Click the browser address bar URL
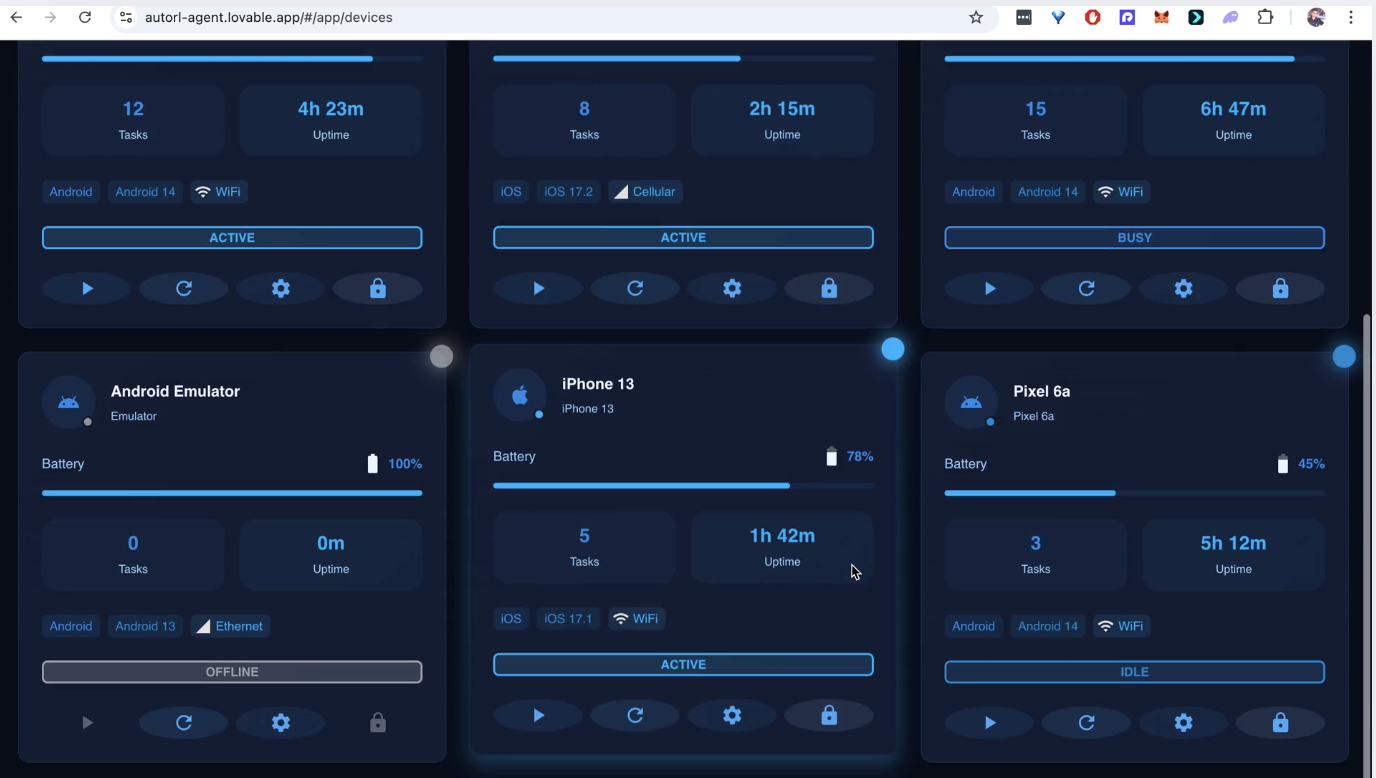This screenshot has height=778, width=1376. pyautogui.click(x=268, y=17)
